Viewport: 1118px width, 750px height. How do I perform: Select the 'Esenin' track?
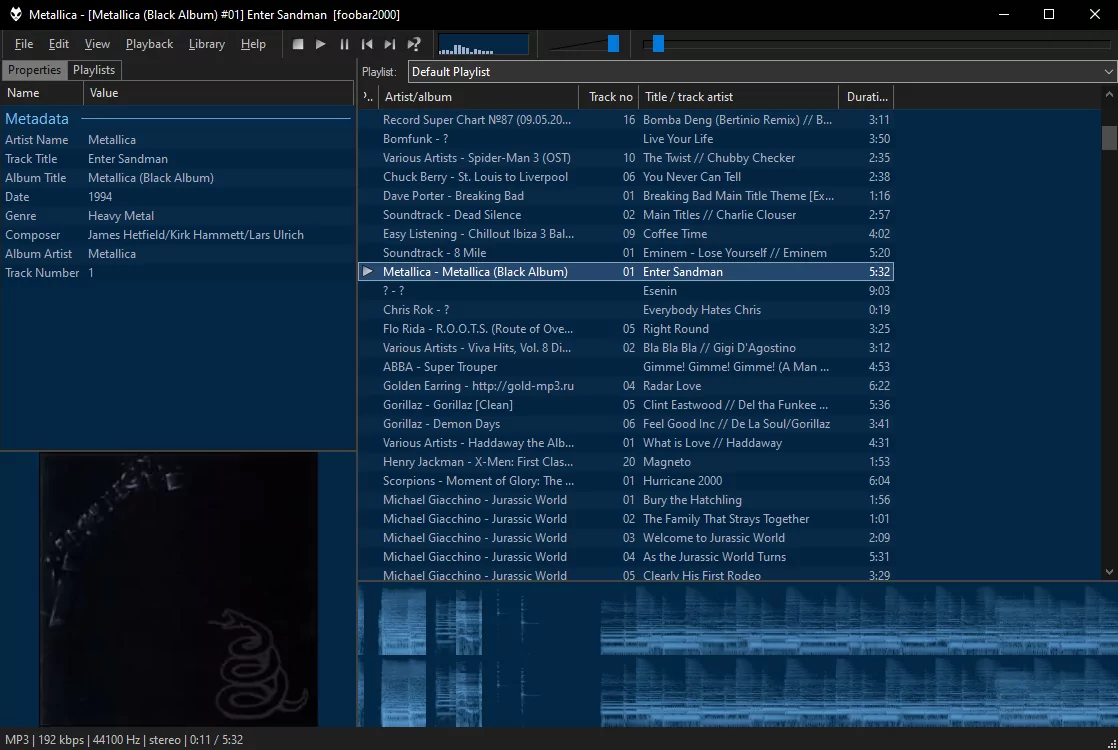pos(626,291)
